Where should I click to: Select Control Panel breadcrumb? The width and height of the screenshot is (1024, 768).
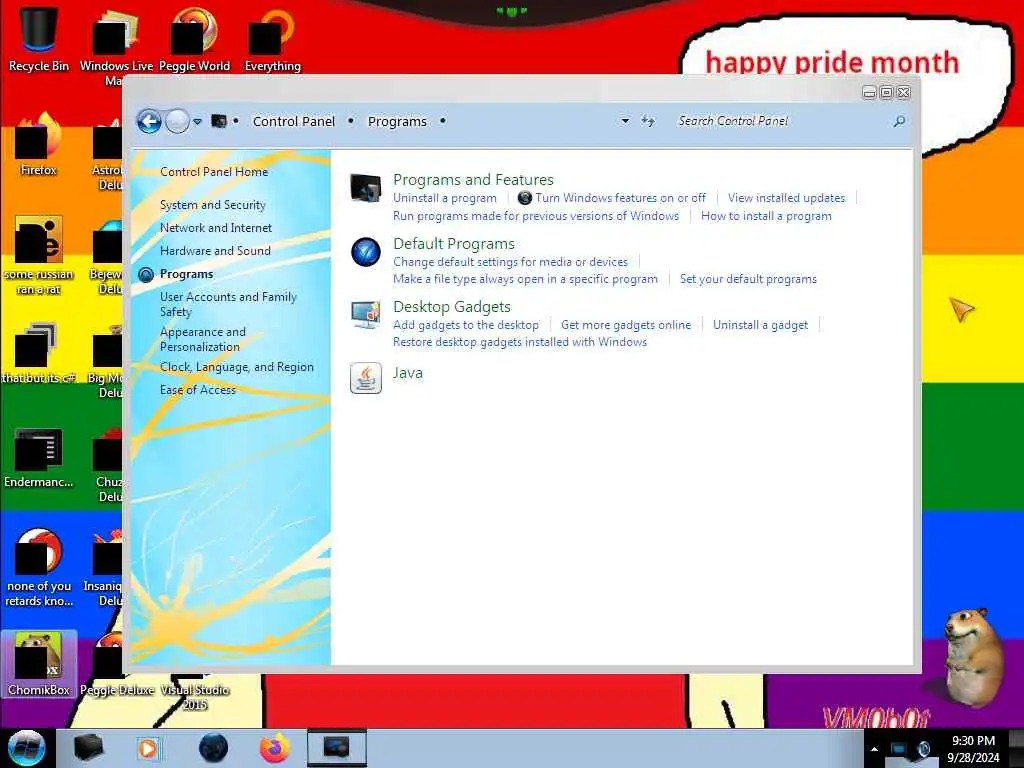pos(294,121)
